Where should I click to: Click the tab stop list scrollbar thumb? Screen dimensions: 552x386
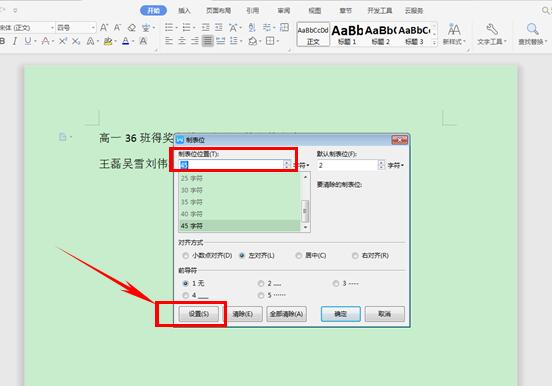305,211
